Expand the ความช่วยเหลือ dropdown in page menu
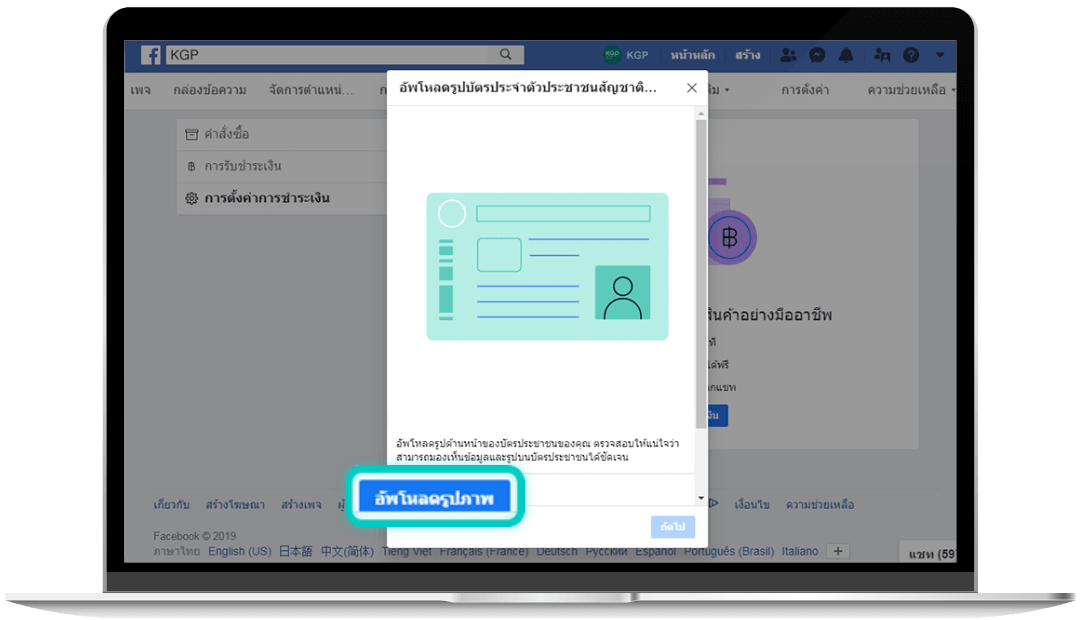This screenshot has width=1080, height=620. coord(911,90)
